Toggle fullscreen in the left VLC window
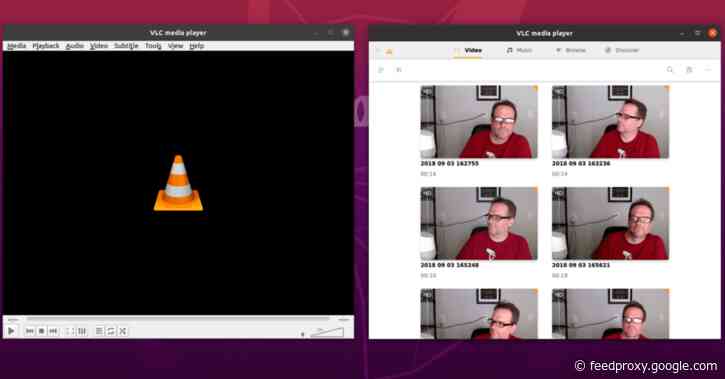Screen dimensions: 725x379 [x=69, y=331]
